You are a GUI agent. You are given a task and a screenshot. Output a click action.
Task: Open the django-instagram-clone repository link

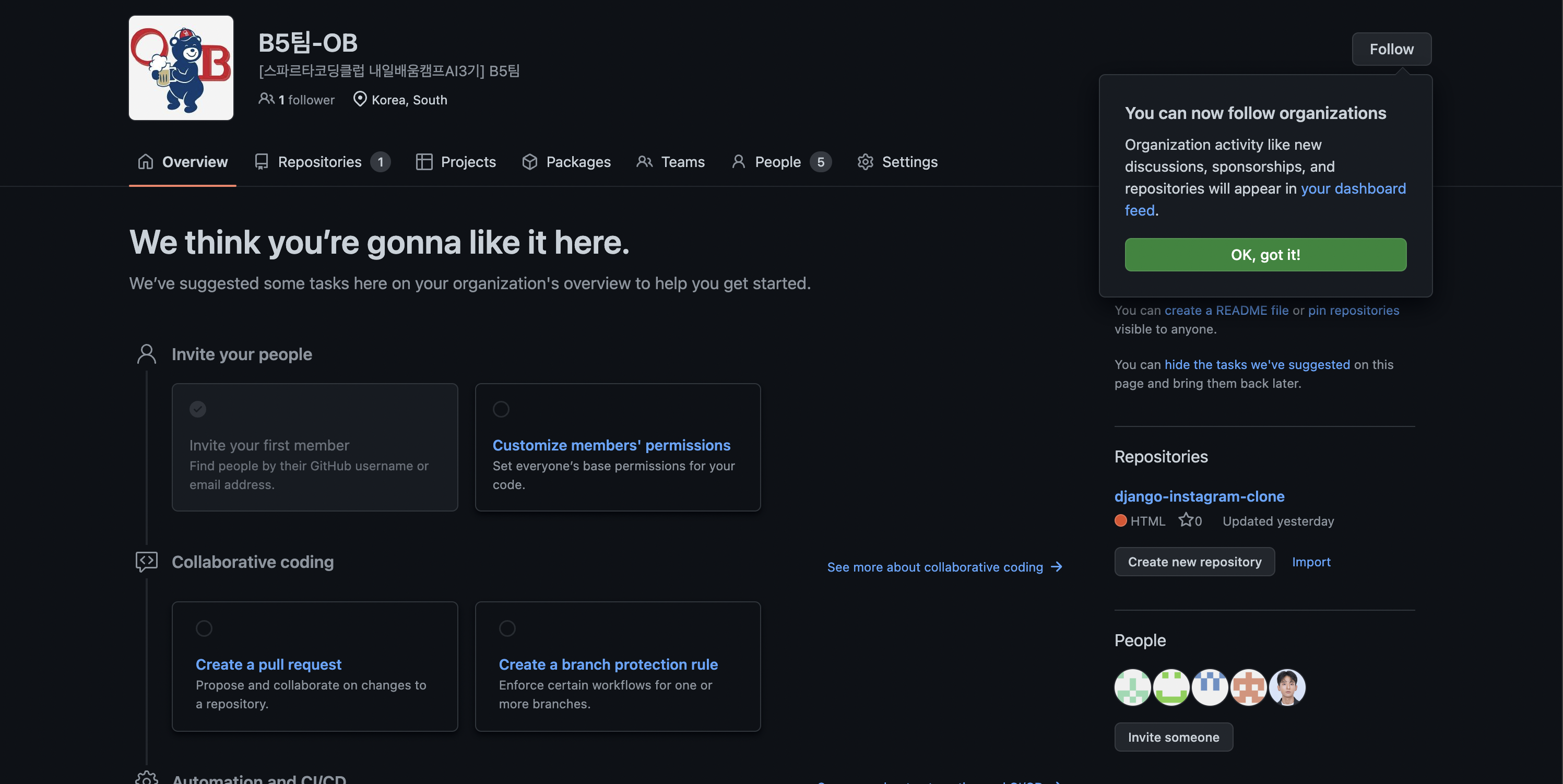(x=1199, y=496)
